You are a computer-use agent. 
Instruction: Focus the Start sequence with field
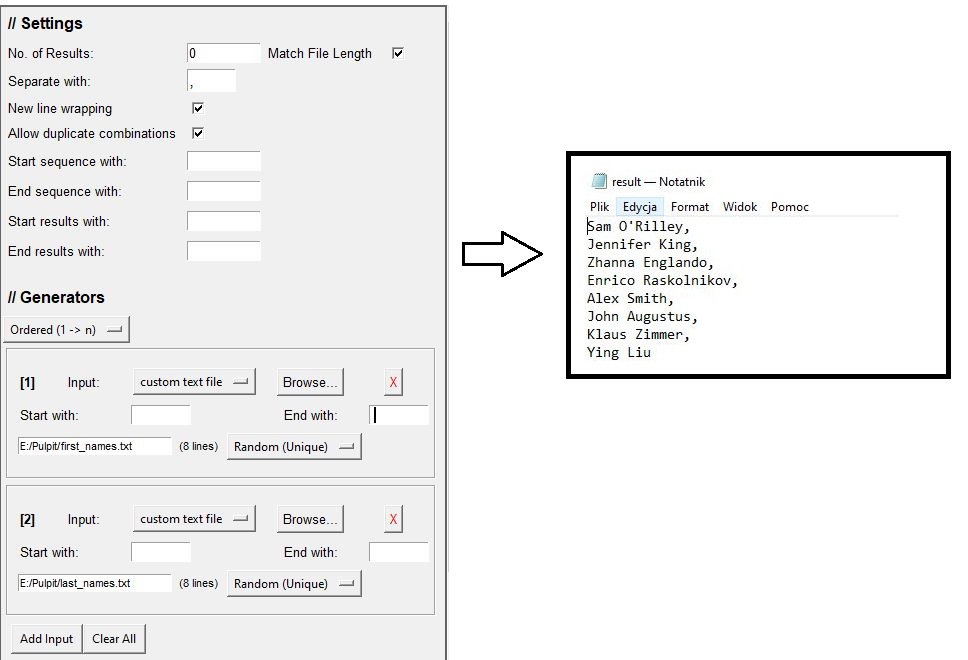coord(223,161)
